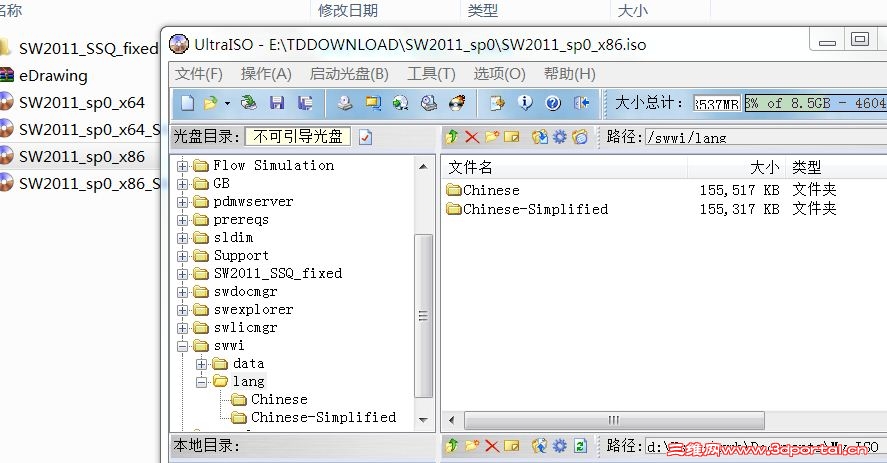Collapse the lang folder node
Screen dimensions: 887x463
tap(201, 382)
